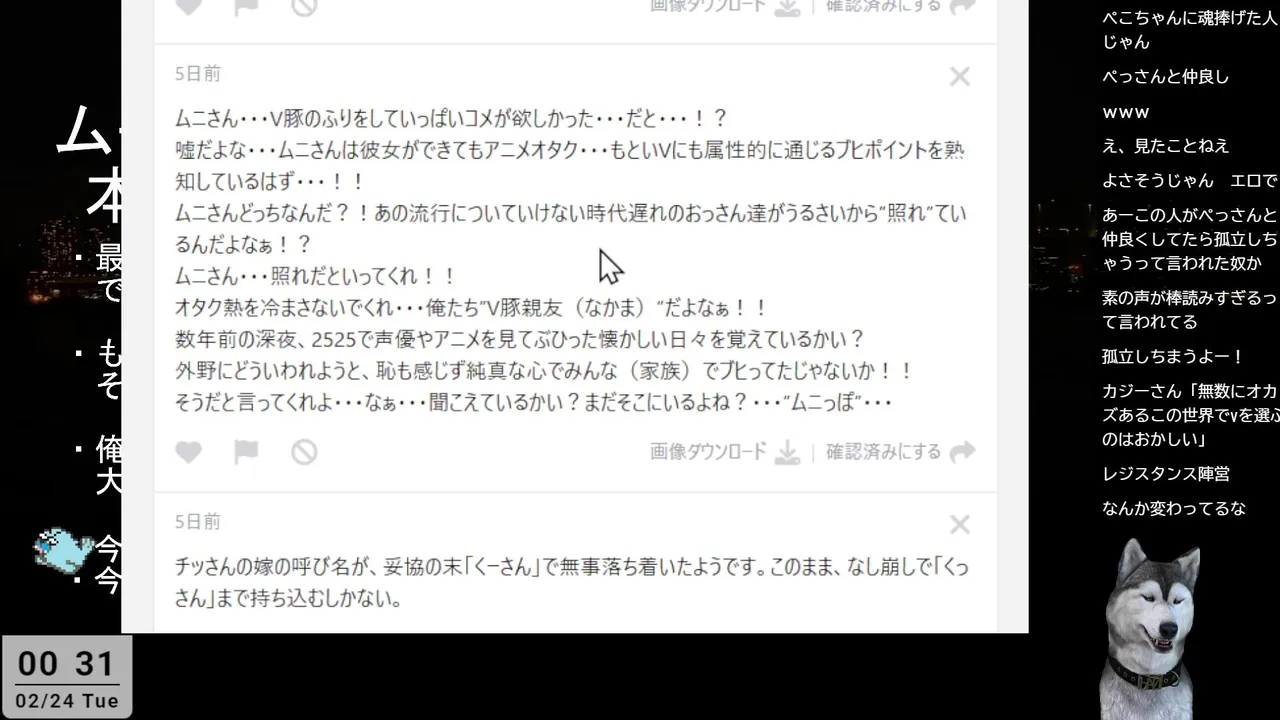Block sender of the V豚 message
The image size is (1280, 720).
(x=304, y=452)
